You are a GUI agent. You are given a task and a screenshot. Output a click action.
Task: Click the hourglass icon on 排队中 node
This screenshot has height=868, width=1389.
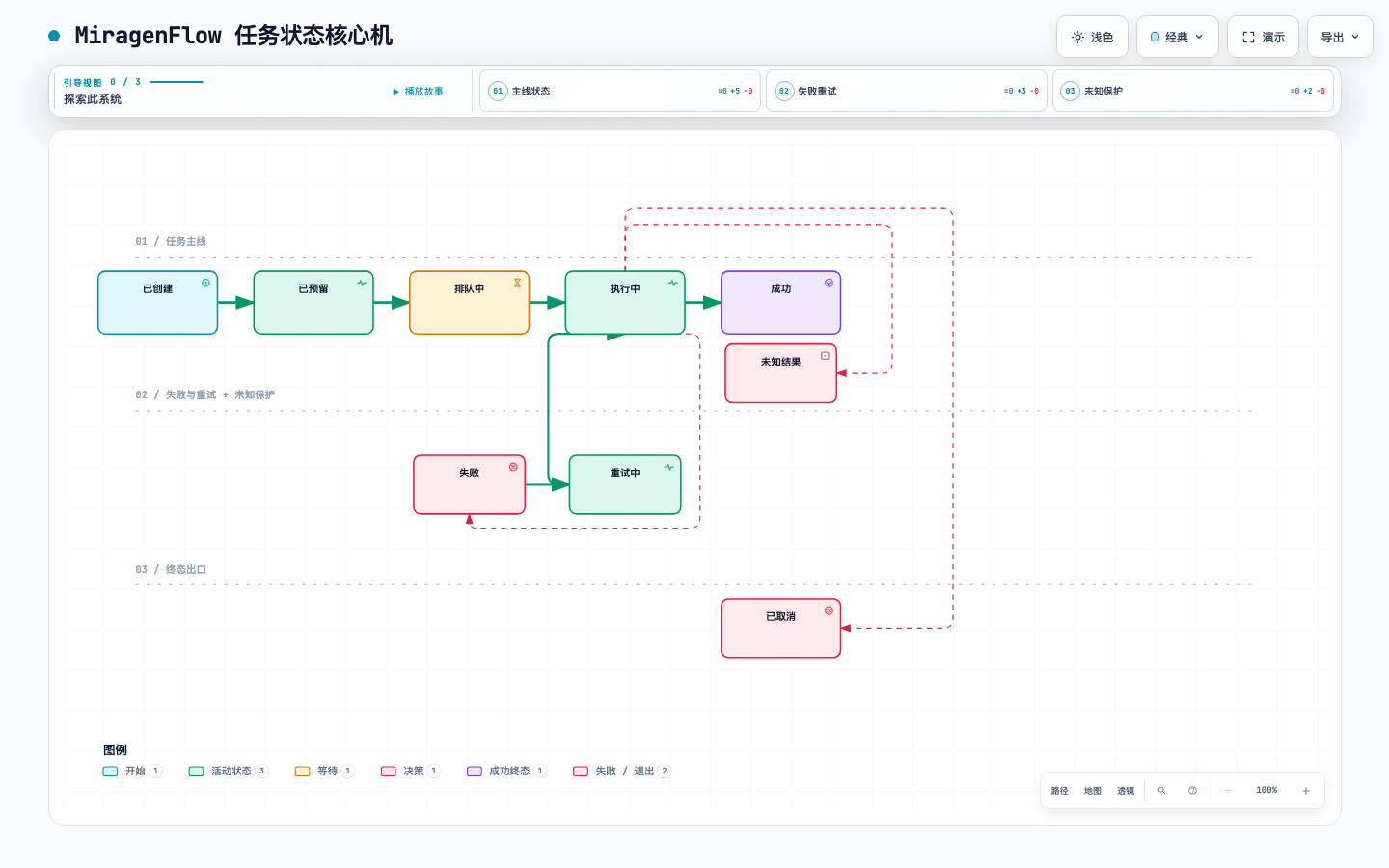click(x=517, y=283)
